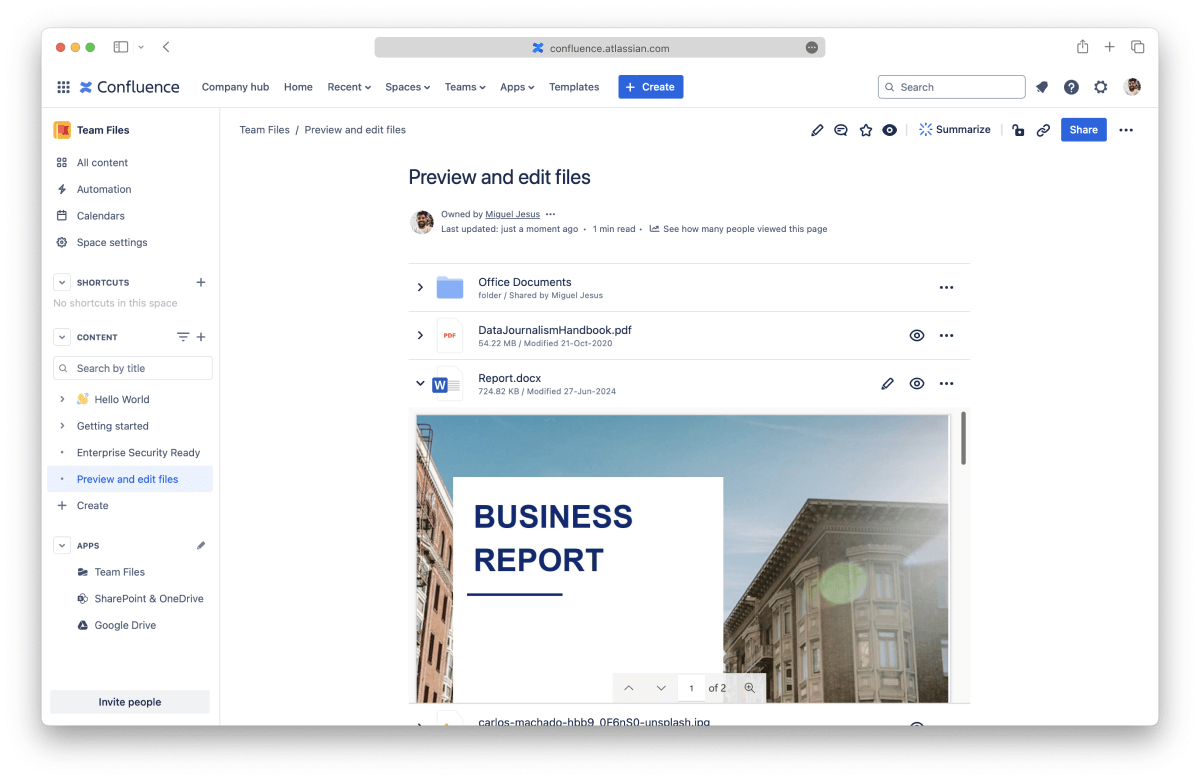Click Create in content tree
Screen dimensions: 1200x781
pos(92,506)
